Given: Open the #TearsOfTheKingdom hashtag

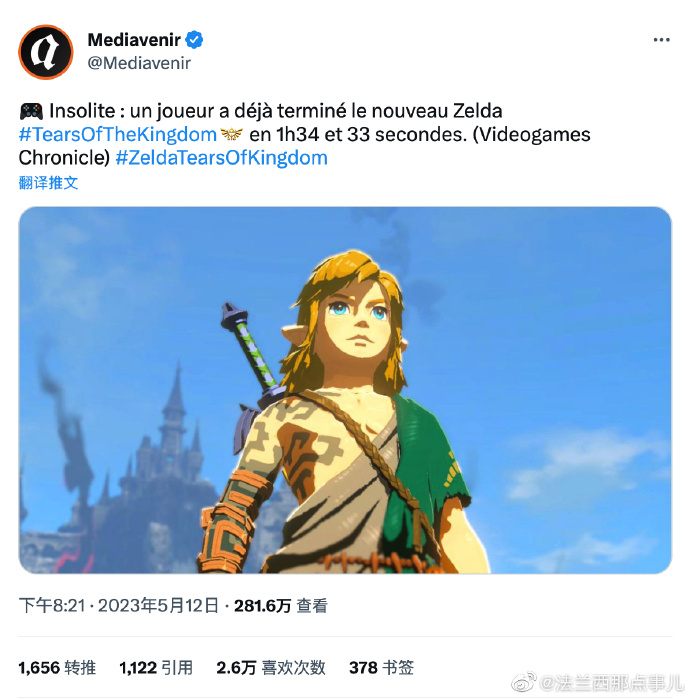Looking at the screenshot, I should click(118, 134).
